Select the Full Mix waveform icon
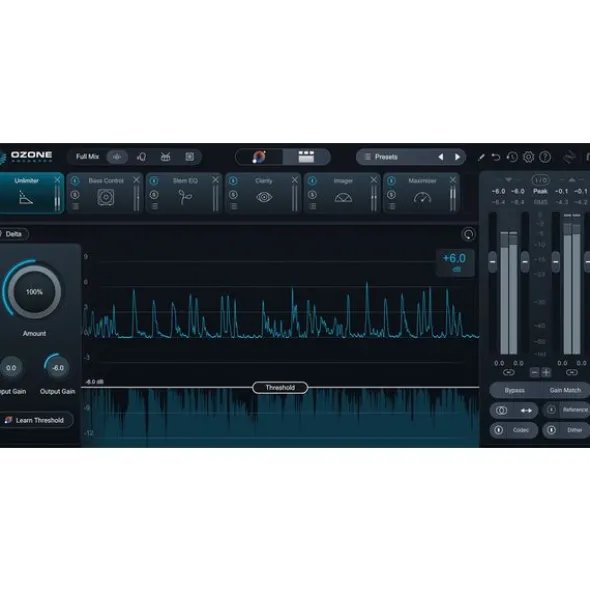The width and height of the screenshot is (590, 591). point(117,157)
